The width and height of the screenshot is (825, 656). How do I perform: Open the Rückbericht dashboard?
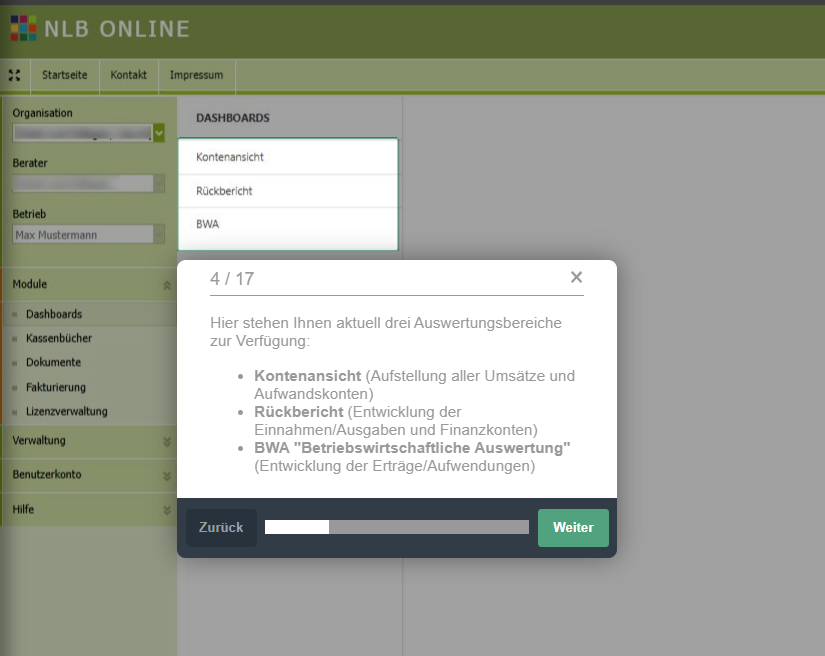[288, 191]
